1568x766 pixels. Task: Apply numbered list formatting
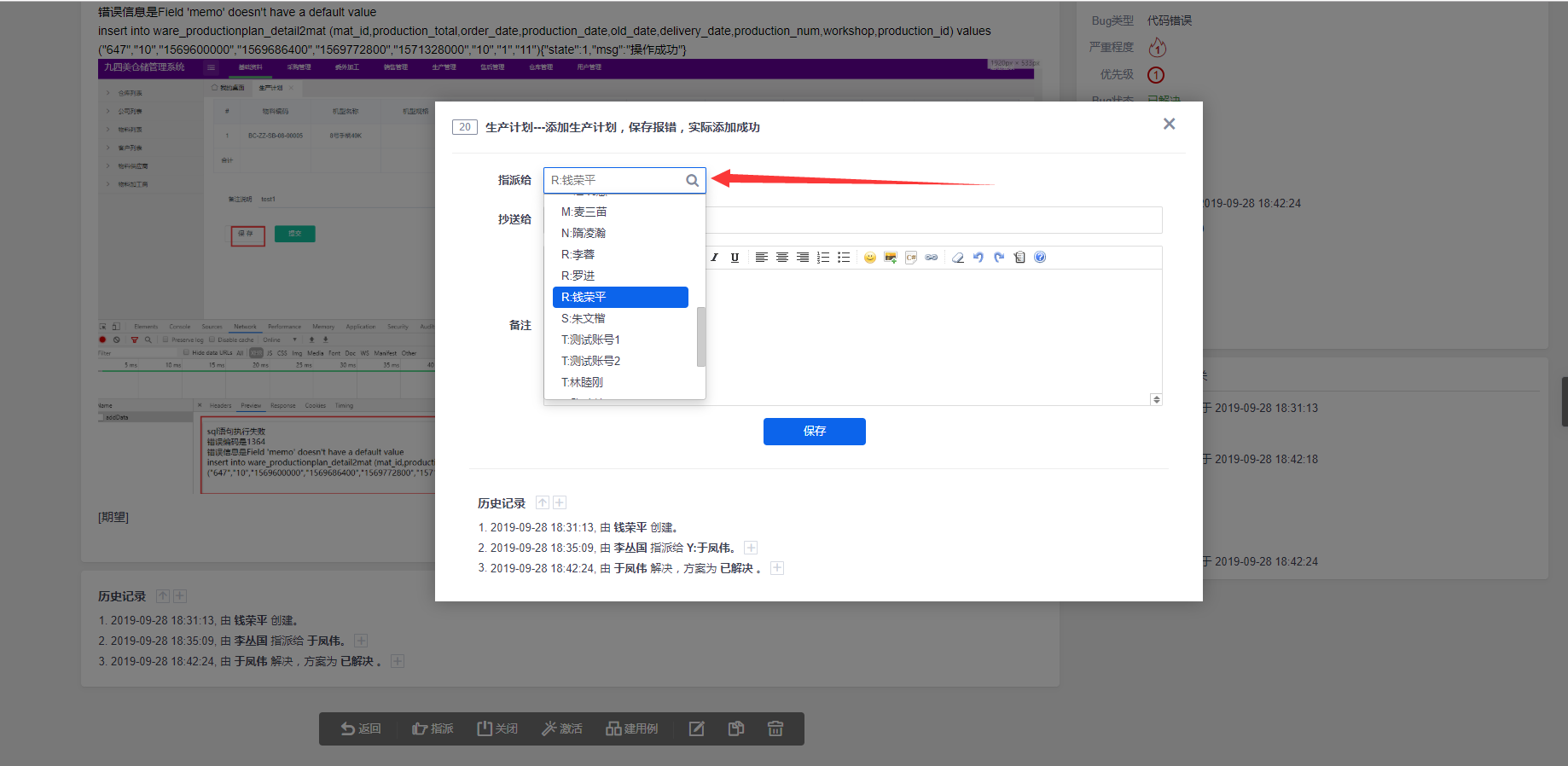coord(823,258)
